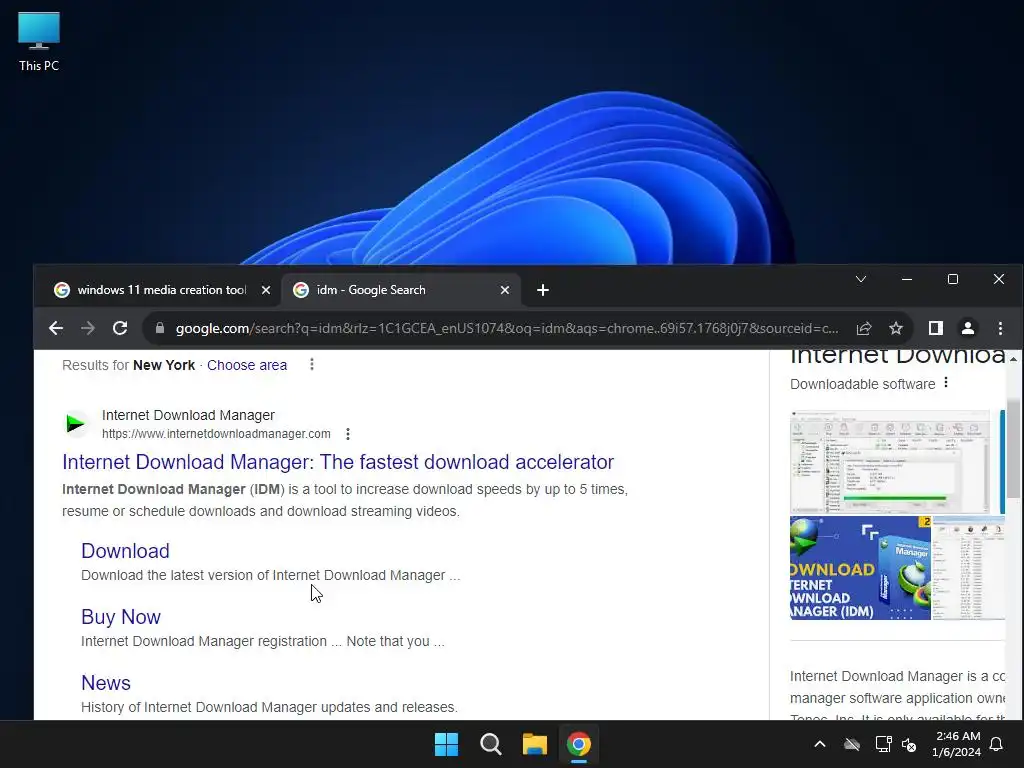Close the windows 11 media creation tool tab
Screen dimensions: 1024x768
pos(266,290)
